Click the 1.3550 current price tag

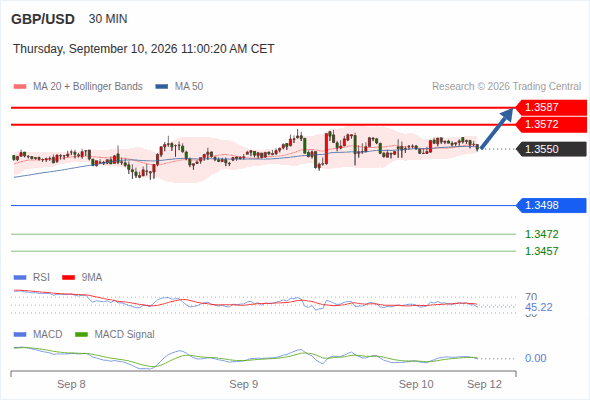click(551, 149)
